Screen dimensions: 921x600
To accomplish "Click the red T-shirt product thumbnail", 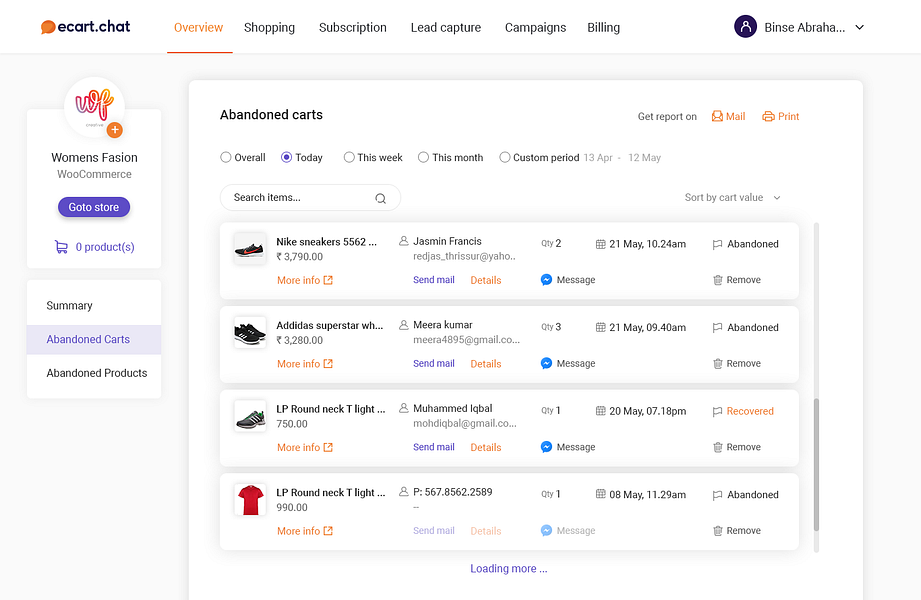I will (x=250, y=500).
